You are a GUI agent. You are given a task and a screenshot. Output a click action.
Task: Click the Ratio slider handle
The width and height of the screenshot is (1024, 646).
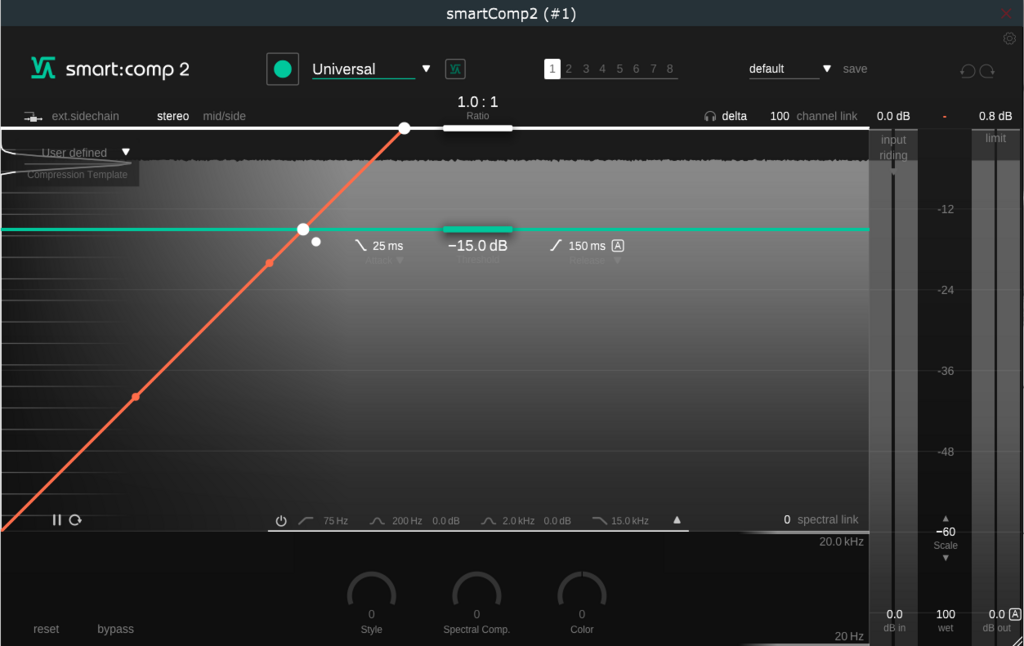click(x=477, y=128)
